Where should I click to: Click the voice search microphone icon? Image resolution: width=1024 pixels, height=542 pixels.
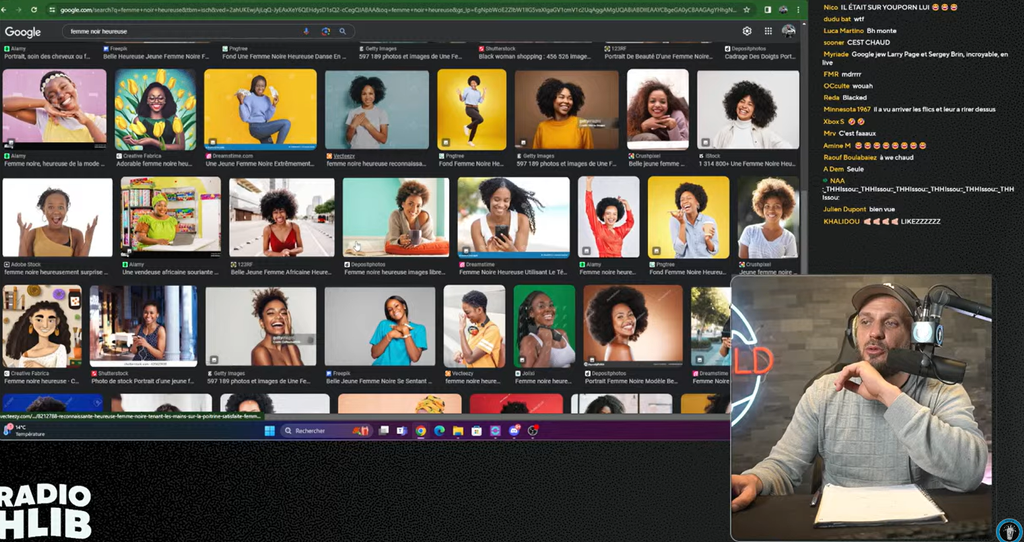coord(306,32)
